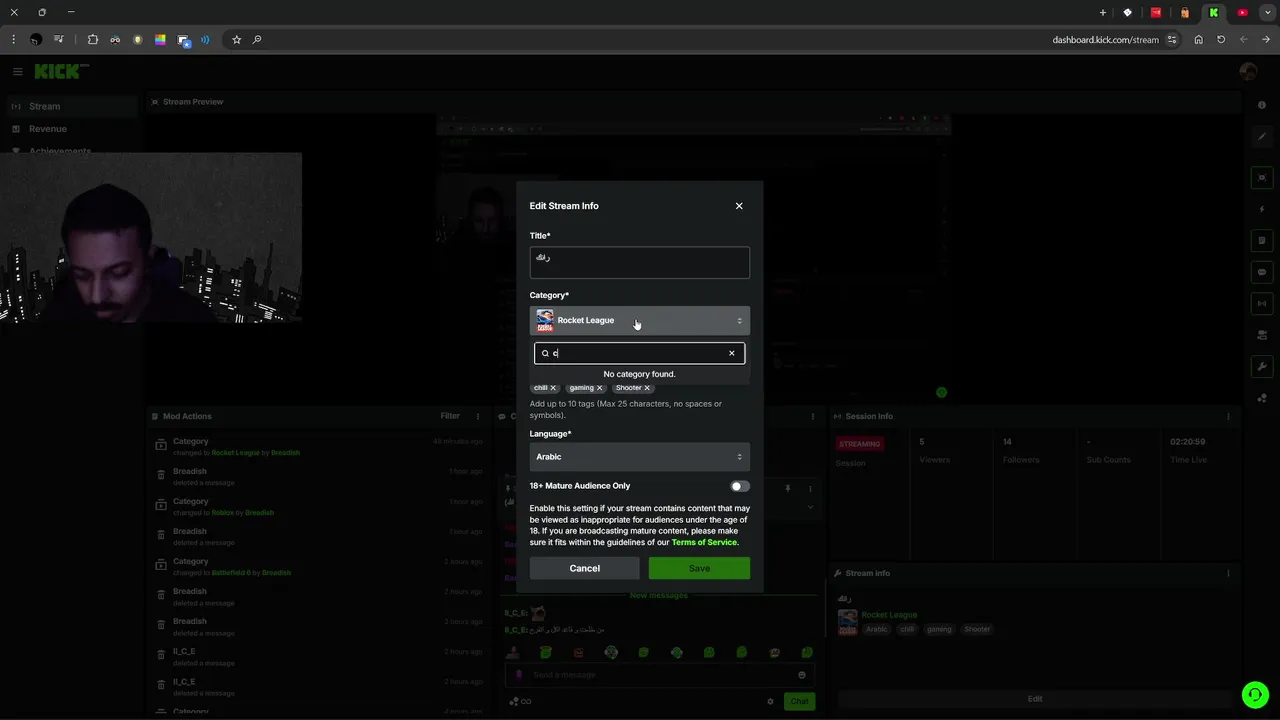Open chat settings gear icon
Viewport: 1280px width, 720px height.
(770, 701)
